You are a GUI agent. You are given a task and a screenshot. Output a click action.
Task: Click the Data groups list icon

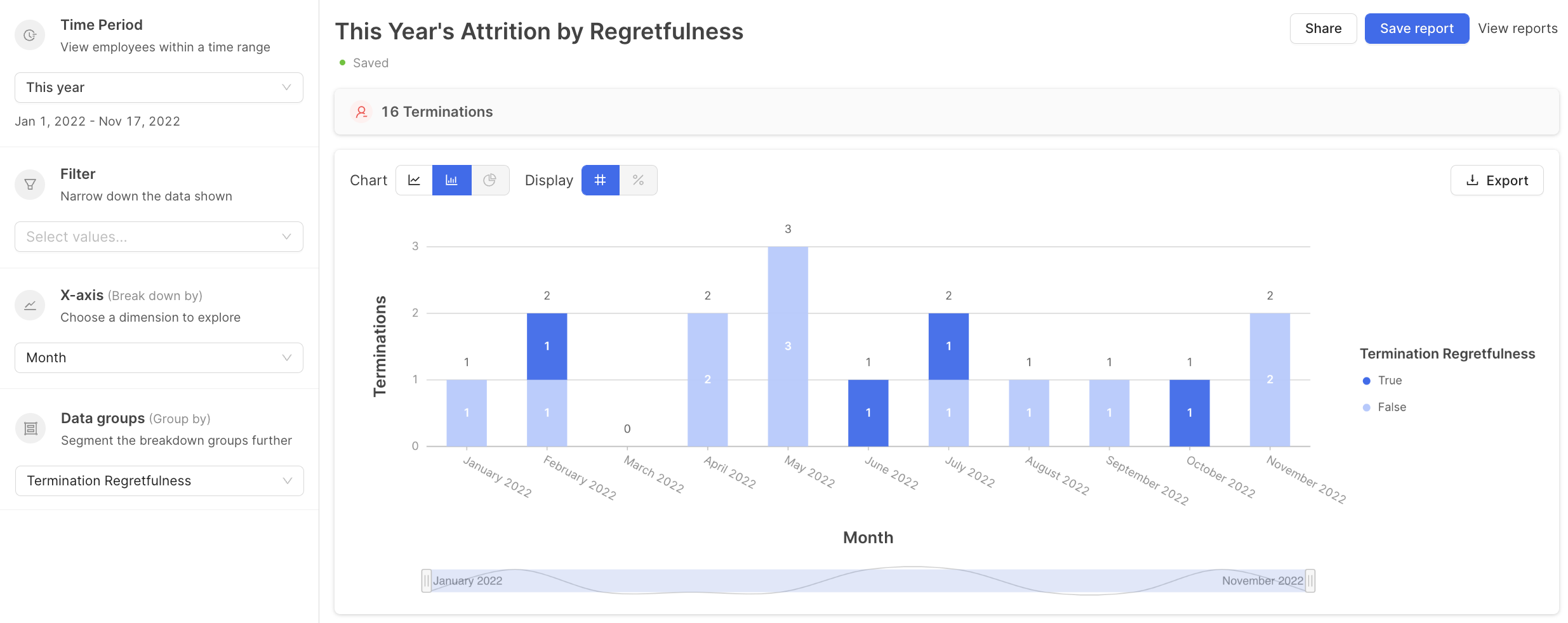click(30, 429)
